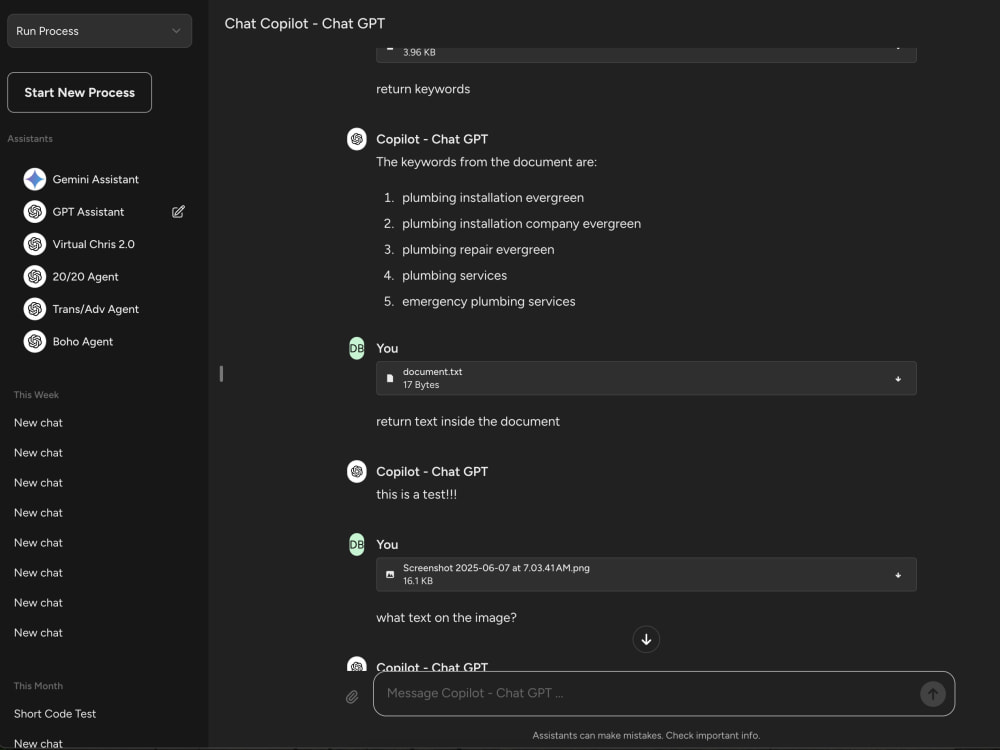Click the DB avatar above the Screenshot attachment
This screenshot has width=1000, height=750.
click(x=357, y=545)
